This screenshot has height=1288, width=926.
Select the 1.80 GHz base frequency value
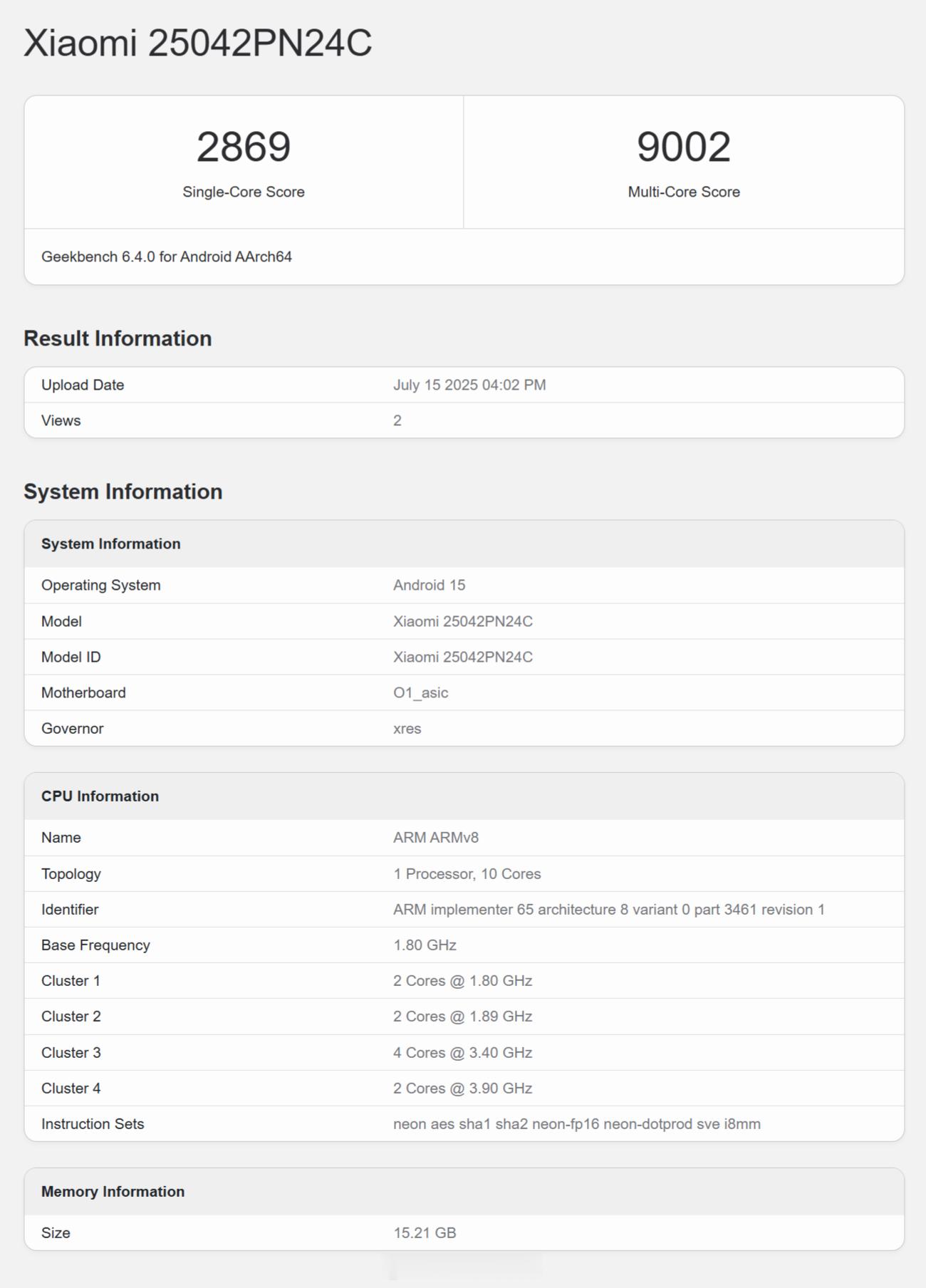tap(425, 945)
